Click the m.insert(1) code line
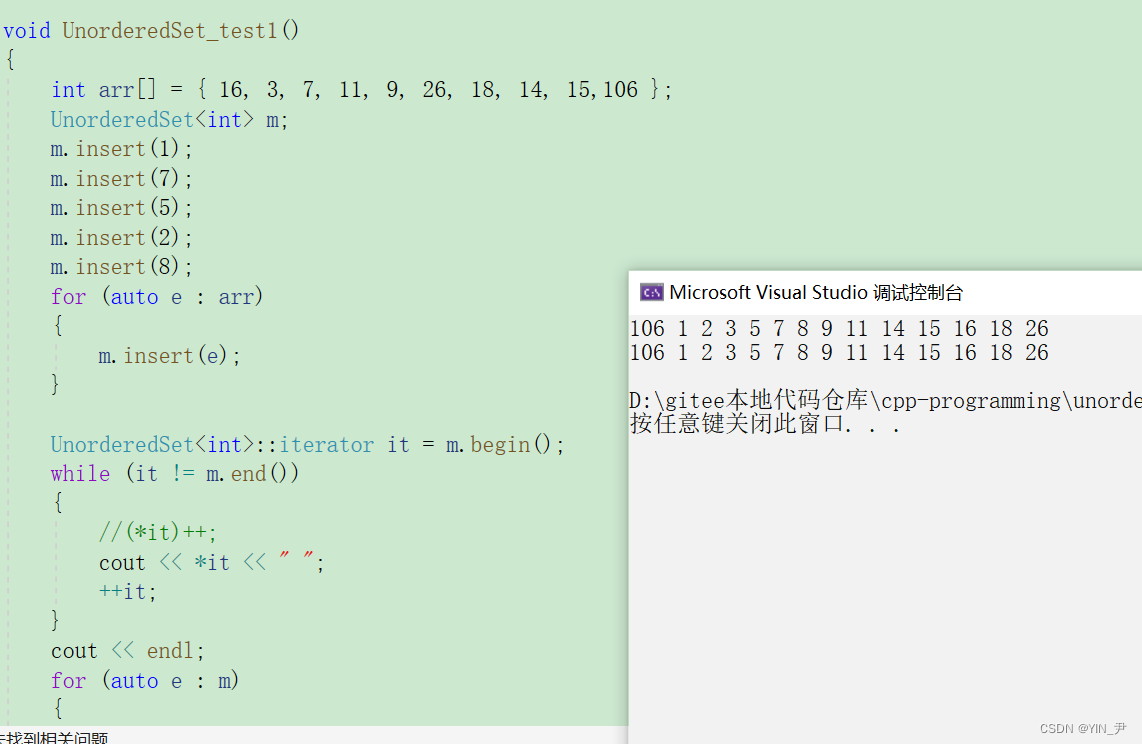 (x=122, y=149)
